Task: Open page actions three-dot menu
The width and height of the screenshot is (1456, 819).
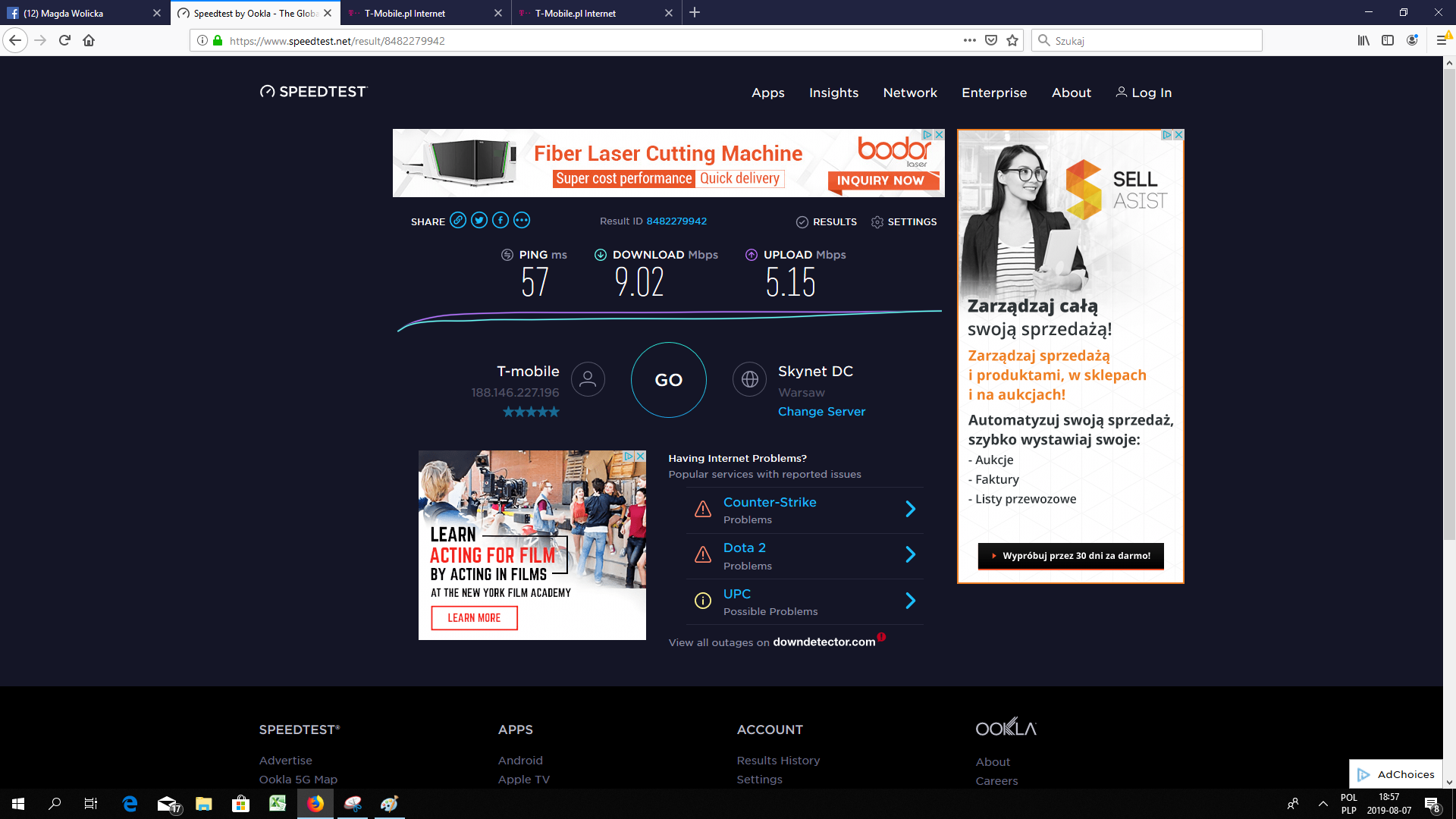Action: coord(970,40)
